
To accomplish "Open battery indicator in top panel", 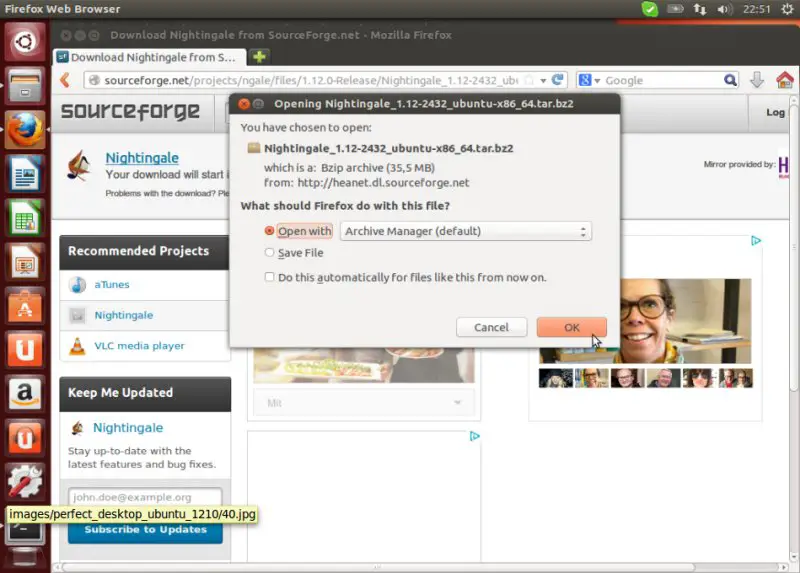I will coord(675,9).
